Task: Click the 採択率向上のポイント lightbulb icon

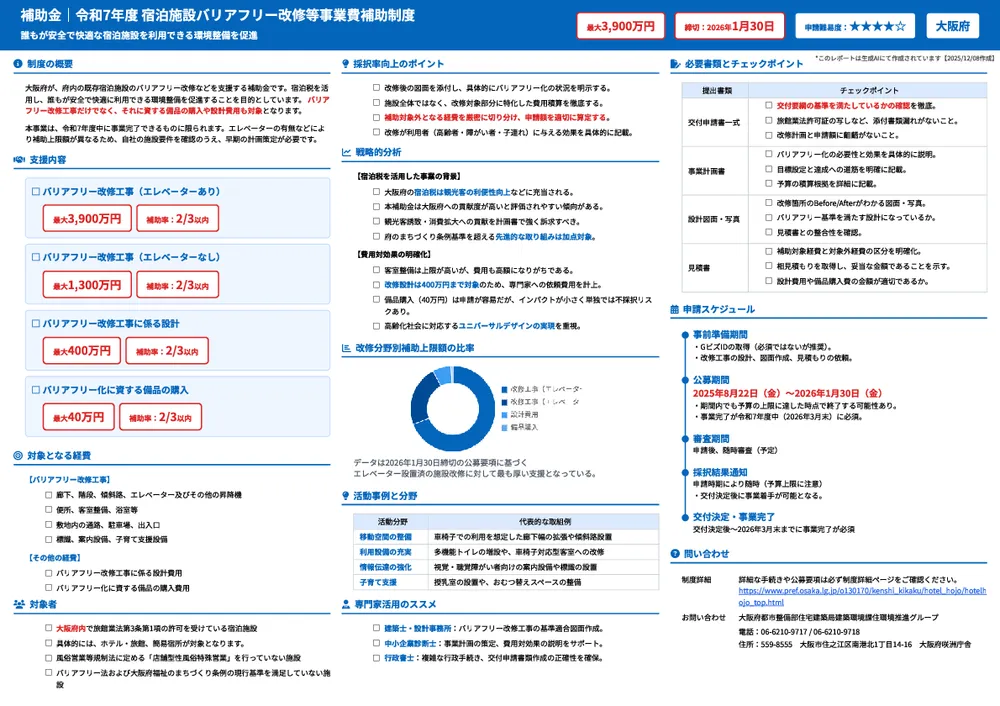Action: [x=345, y=66]
